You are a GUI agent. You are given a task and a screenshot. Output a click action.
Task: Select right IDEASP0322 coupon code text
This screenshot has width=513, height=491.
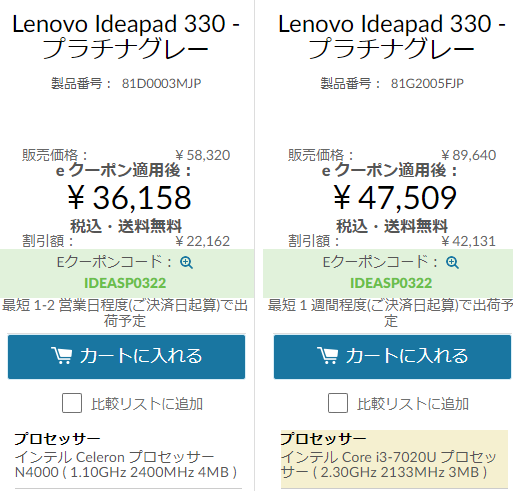pos(391,283)
